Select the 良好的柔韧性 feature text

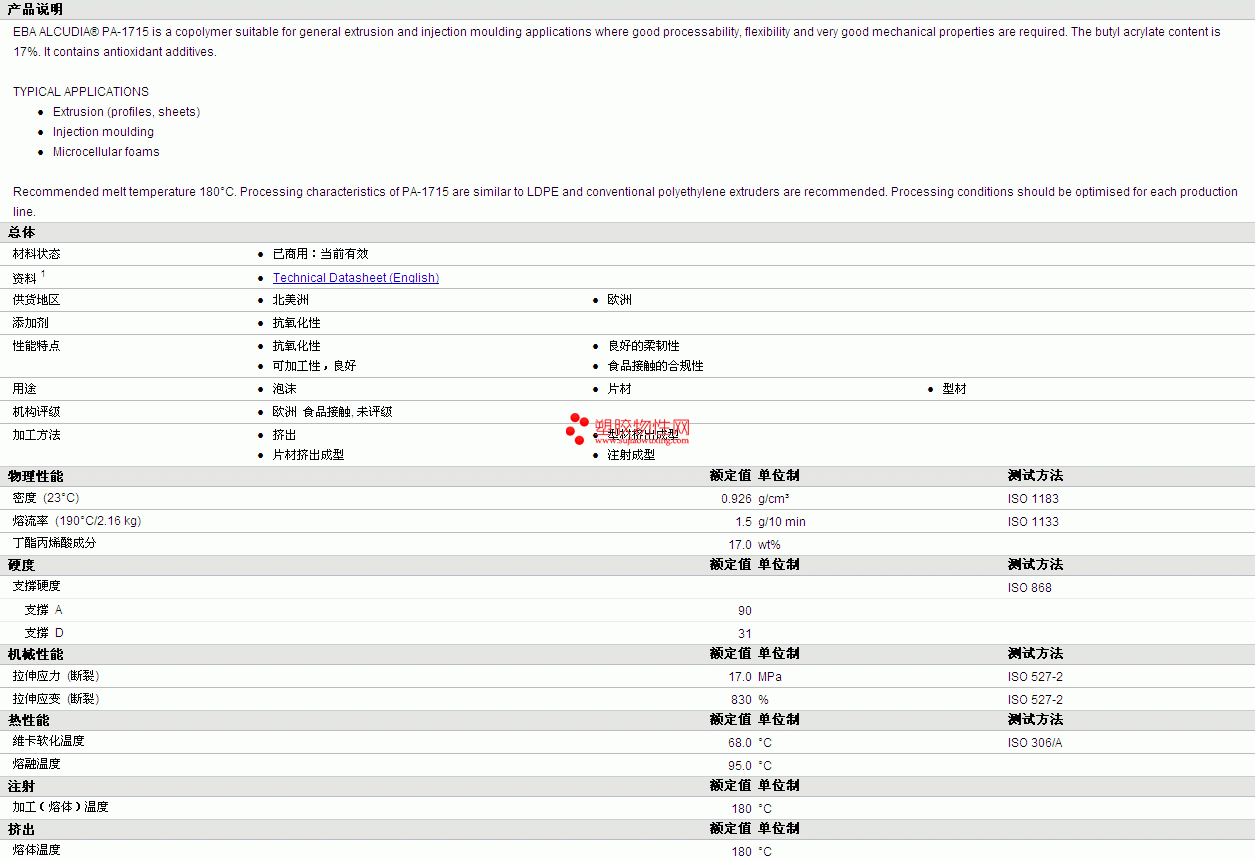point(644,346)
